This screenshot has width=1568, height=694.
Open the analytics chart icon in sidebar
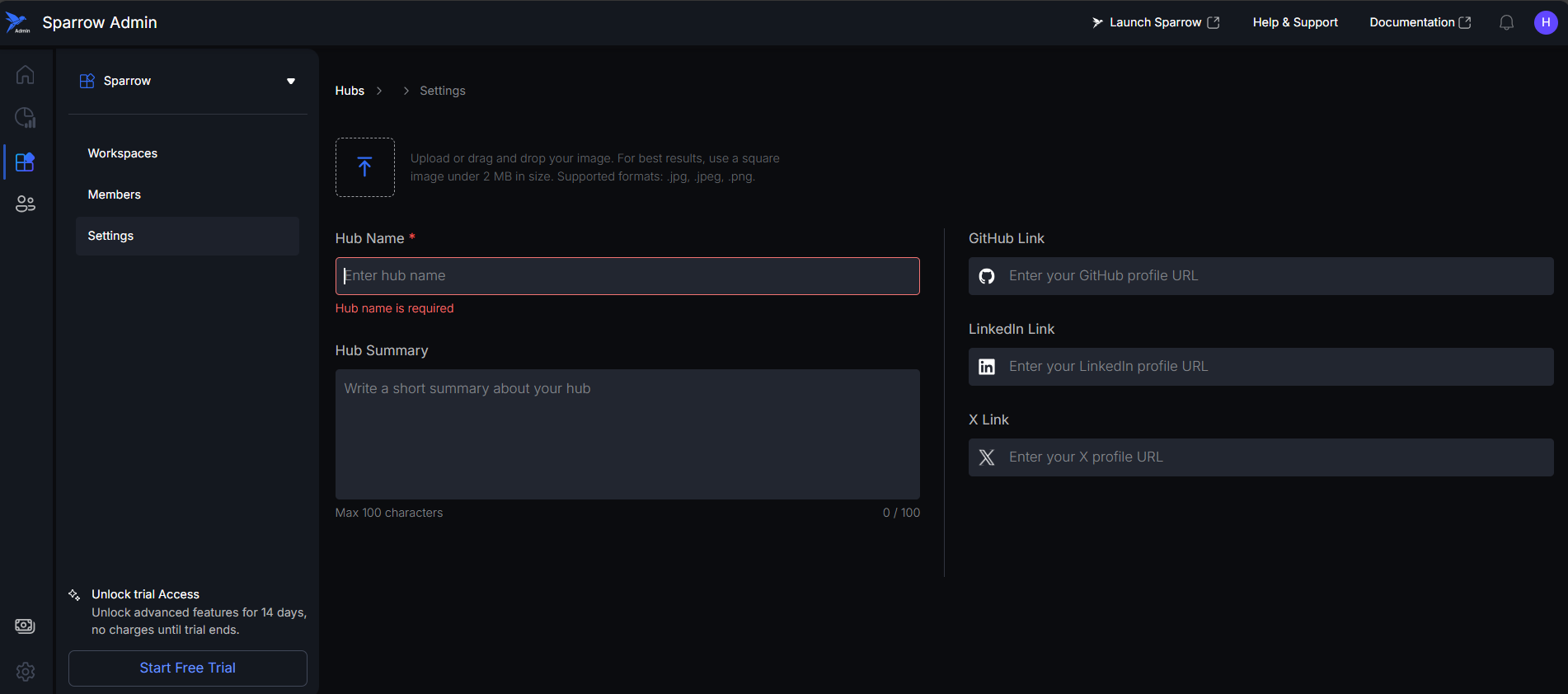(26, 118)
